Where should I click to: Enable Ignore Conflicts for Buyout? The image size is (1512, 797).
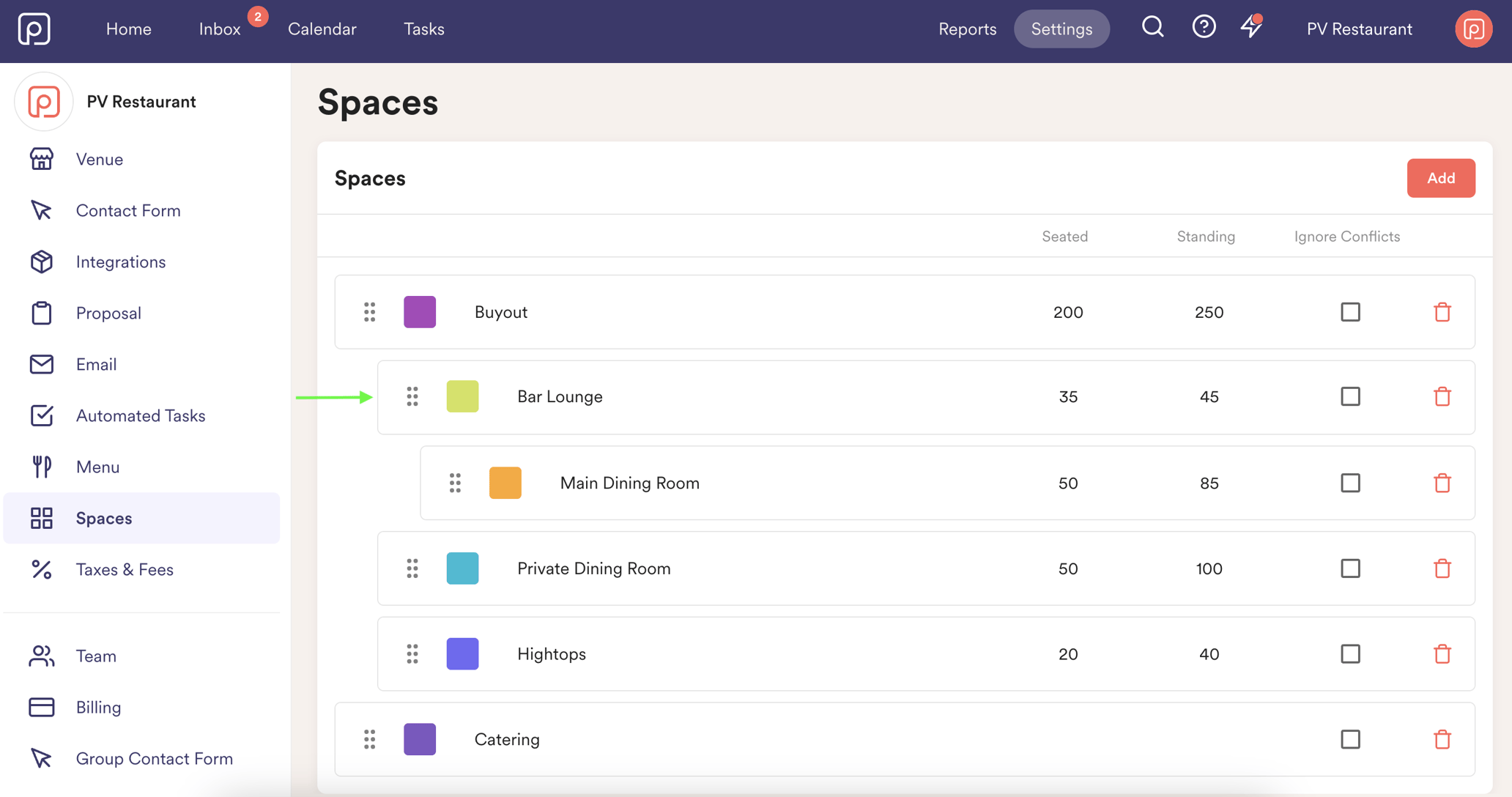(x=1350, y=312)
